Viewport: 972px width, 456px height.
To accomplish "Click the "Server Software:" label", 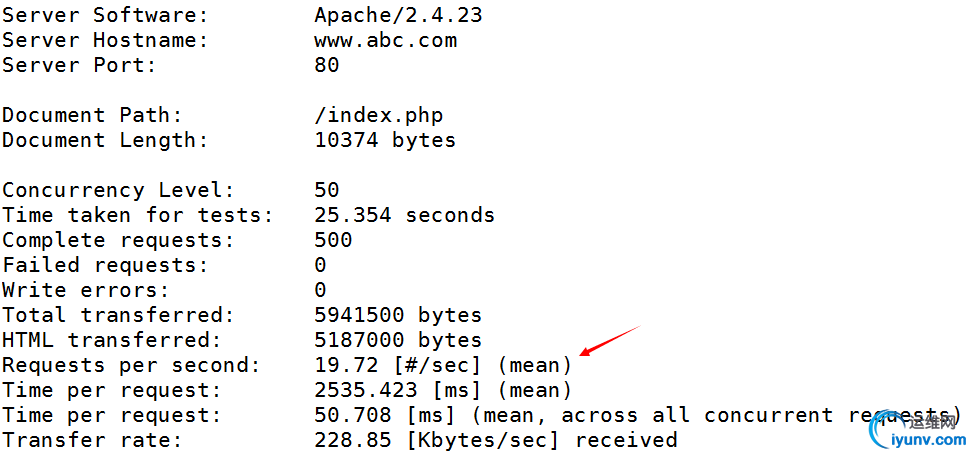I will [105, 15].
